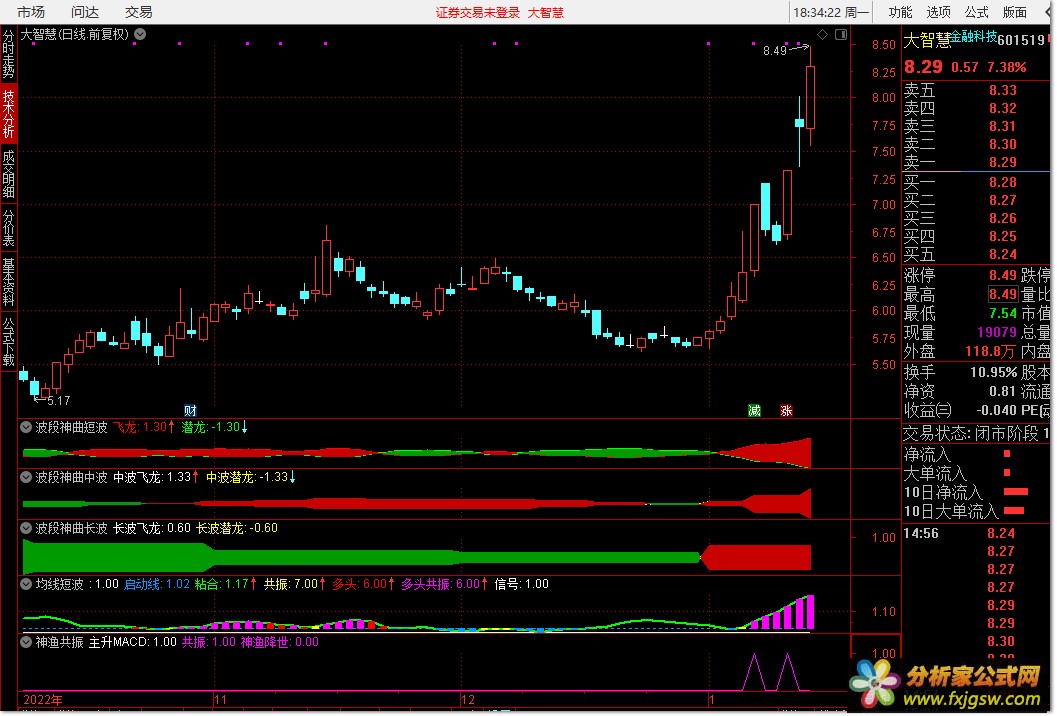1057x716 pixels.
Task: Click the 现量 value 19079
Action: pos(996,332)
